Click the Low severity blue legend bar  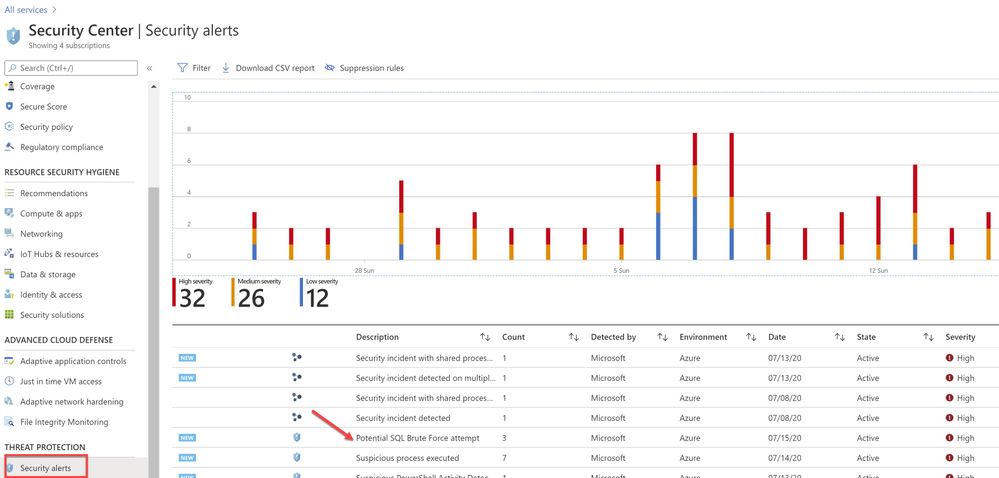click(301, 292)
